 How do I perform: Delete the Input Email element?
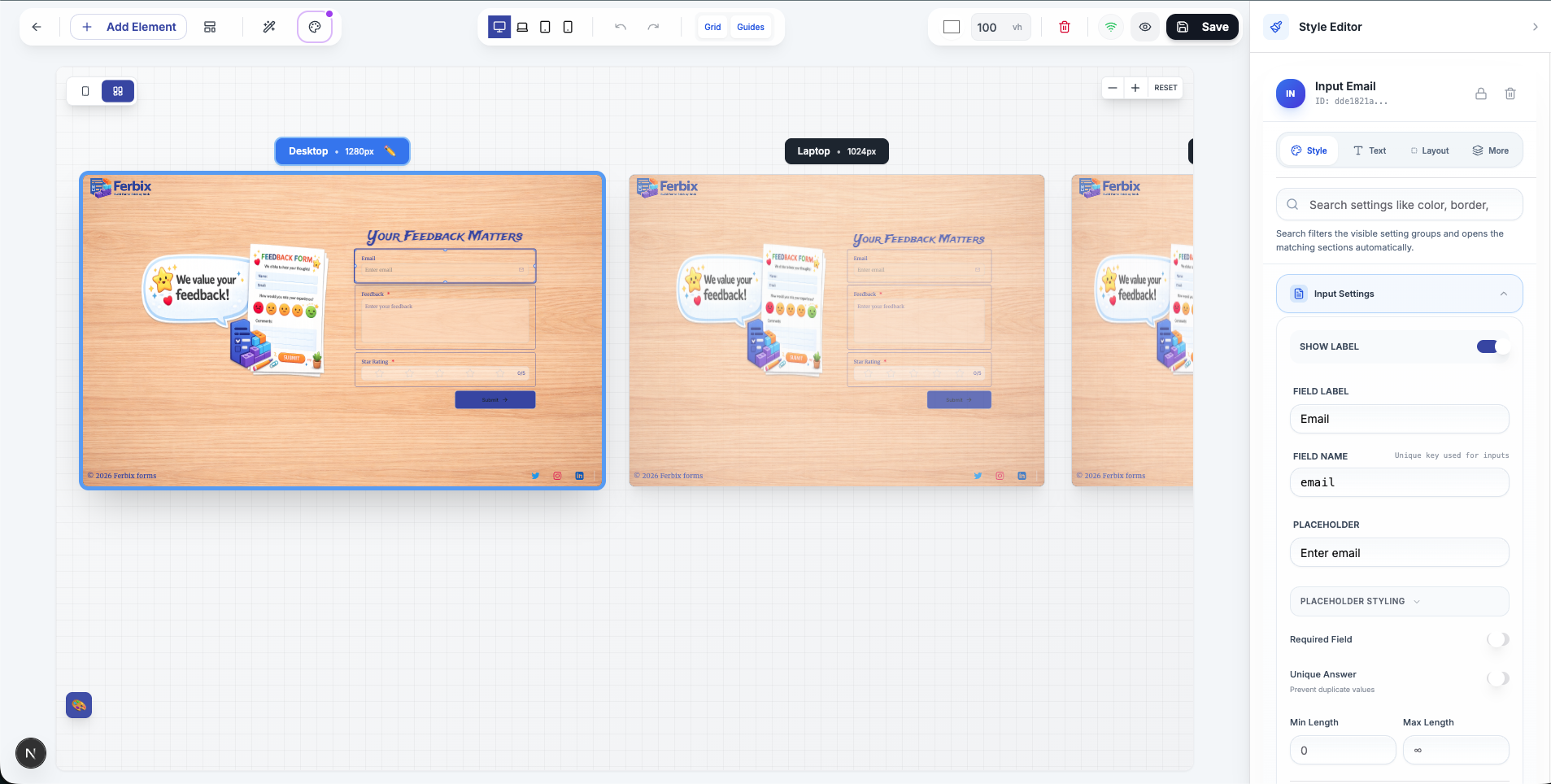pyautogui.click(x=1510, y=94)
